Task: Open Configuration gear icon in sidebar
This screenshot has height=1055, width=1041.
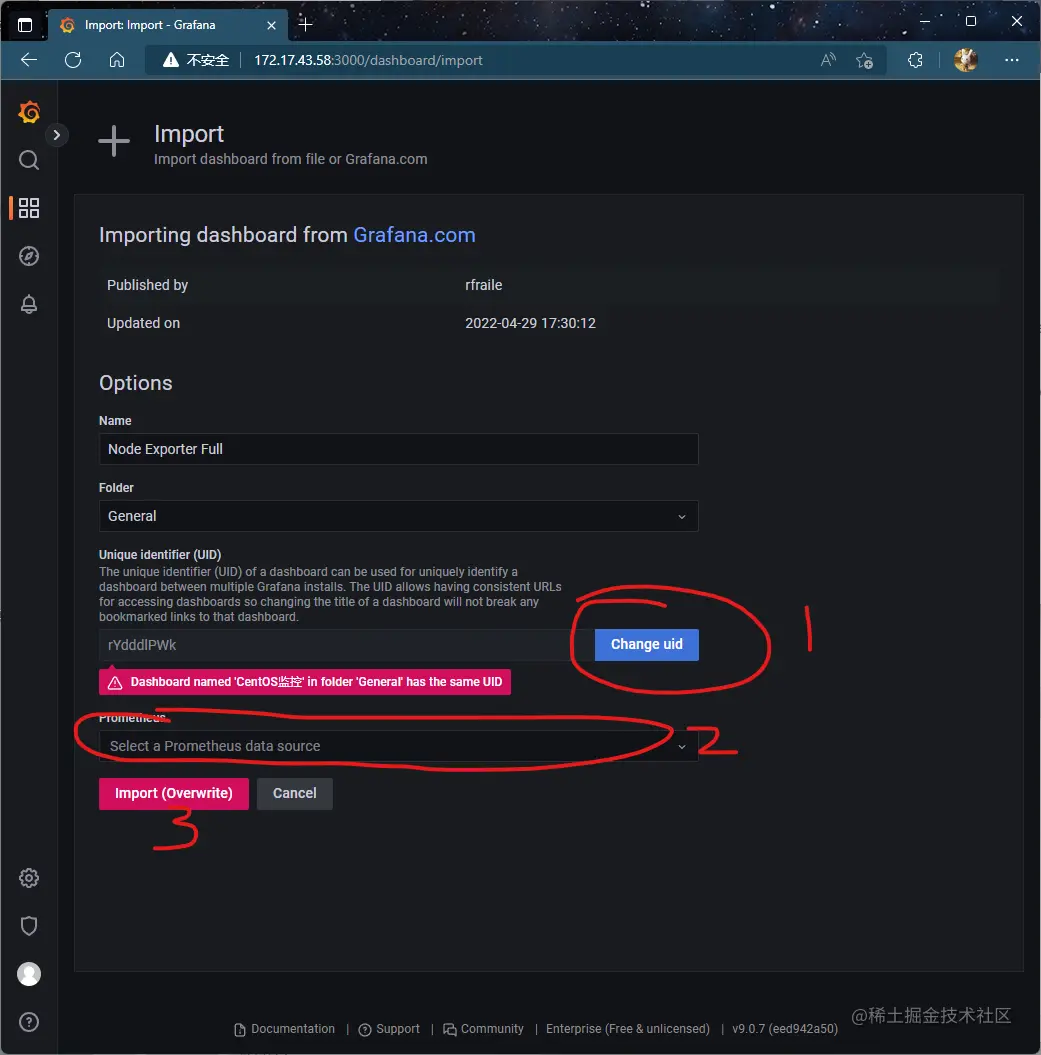Action: pyautogui.click(x=29, y=878)
